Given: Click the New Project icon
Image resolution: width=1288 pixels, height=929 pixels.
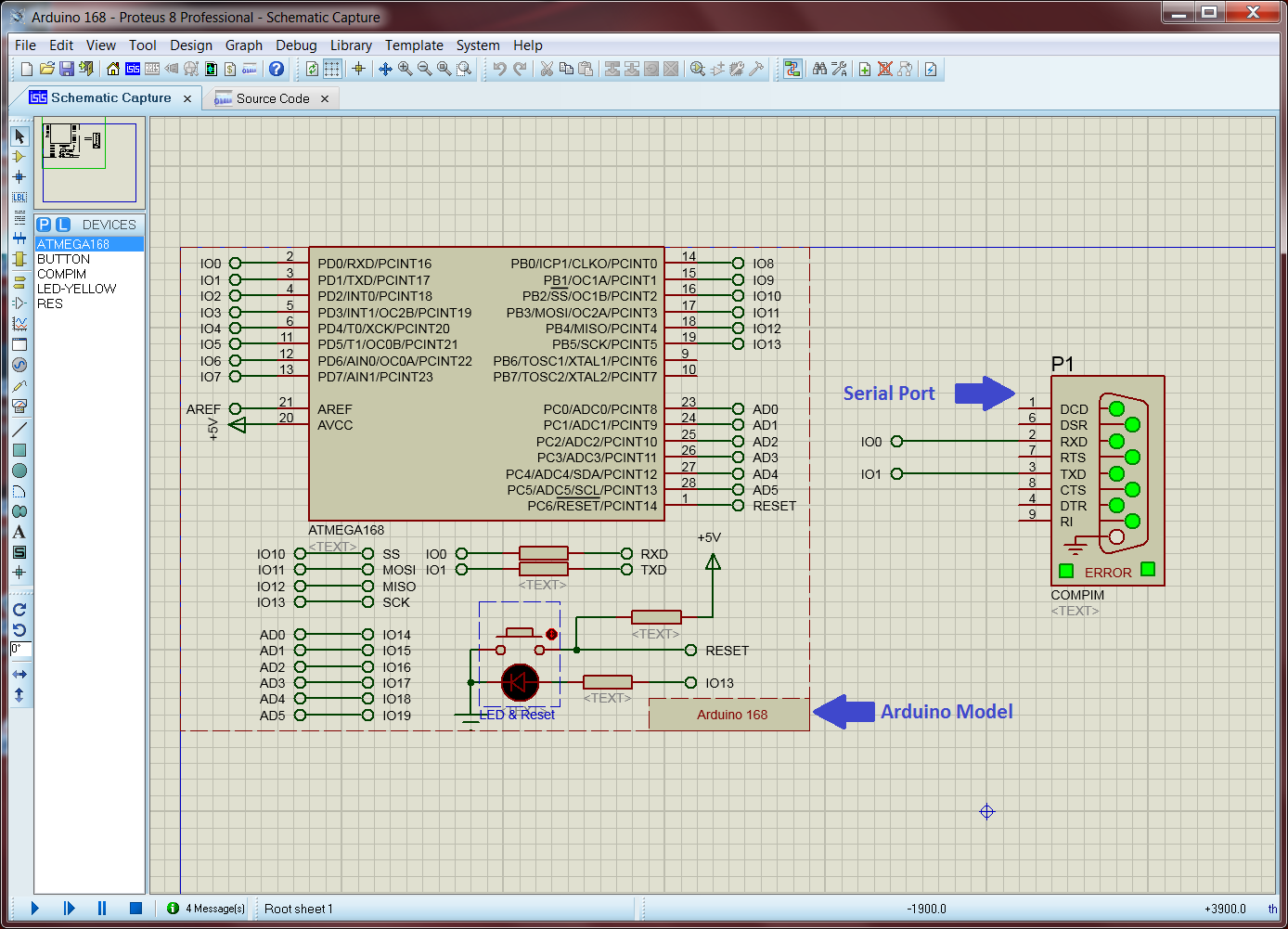Looking at the screenshot, I should click(x=27, y=69).
